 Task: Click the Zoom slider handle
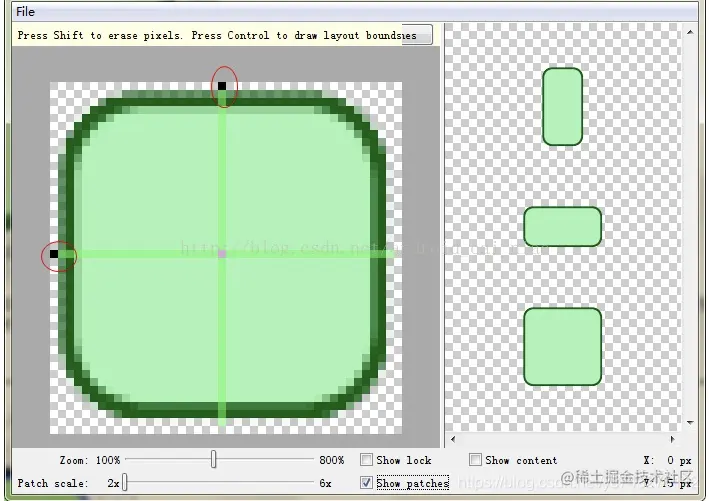click(213, 459)
